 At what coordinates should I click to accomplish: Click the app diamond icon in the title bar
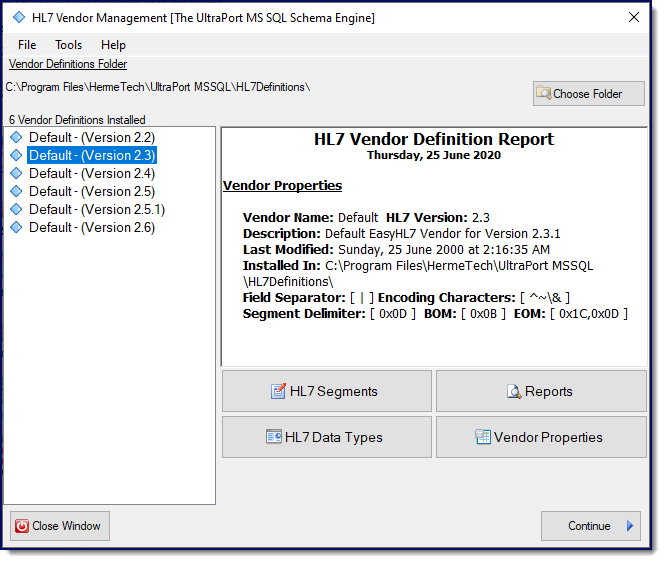tap(19, 17)
